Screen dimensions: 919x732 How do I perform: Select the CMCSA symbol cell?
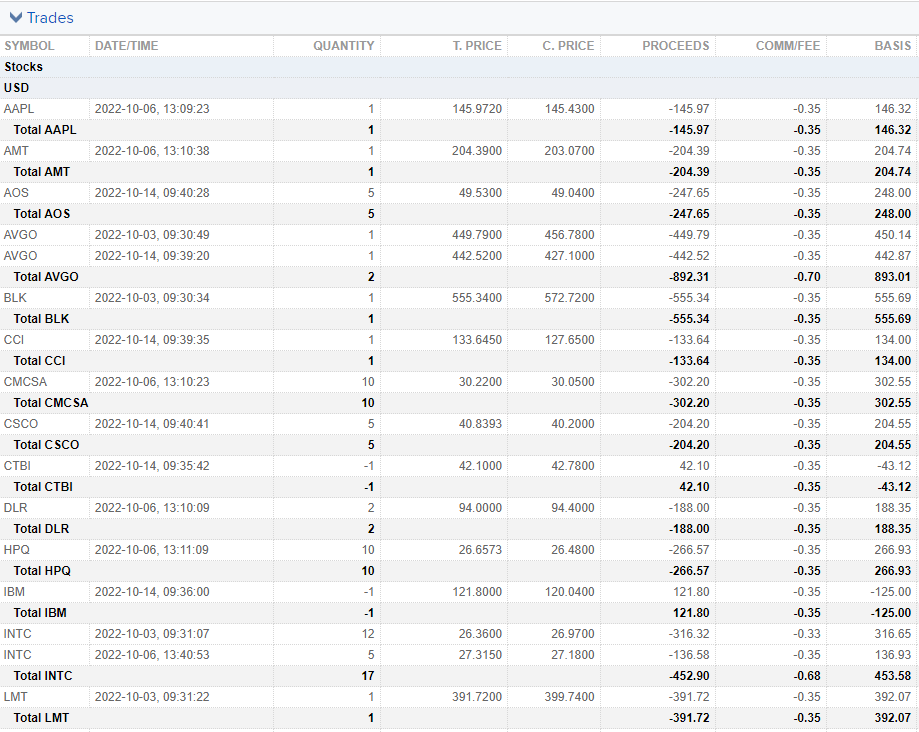pyautogui.click(x=25, y=382)
